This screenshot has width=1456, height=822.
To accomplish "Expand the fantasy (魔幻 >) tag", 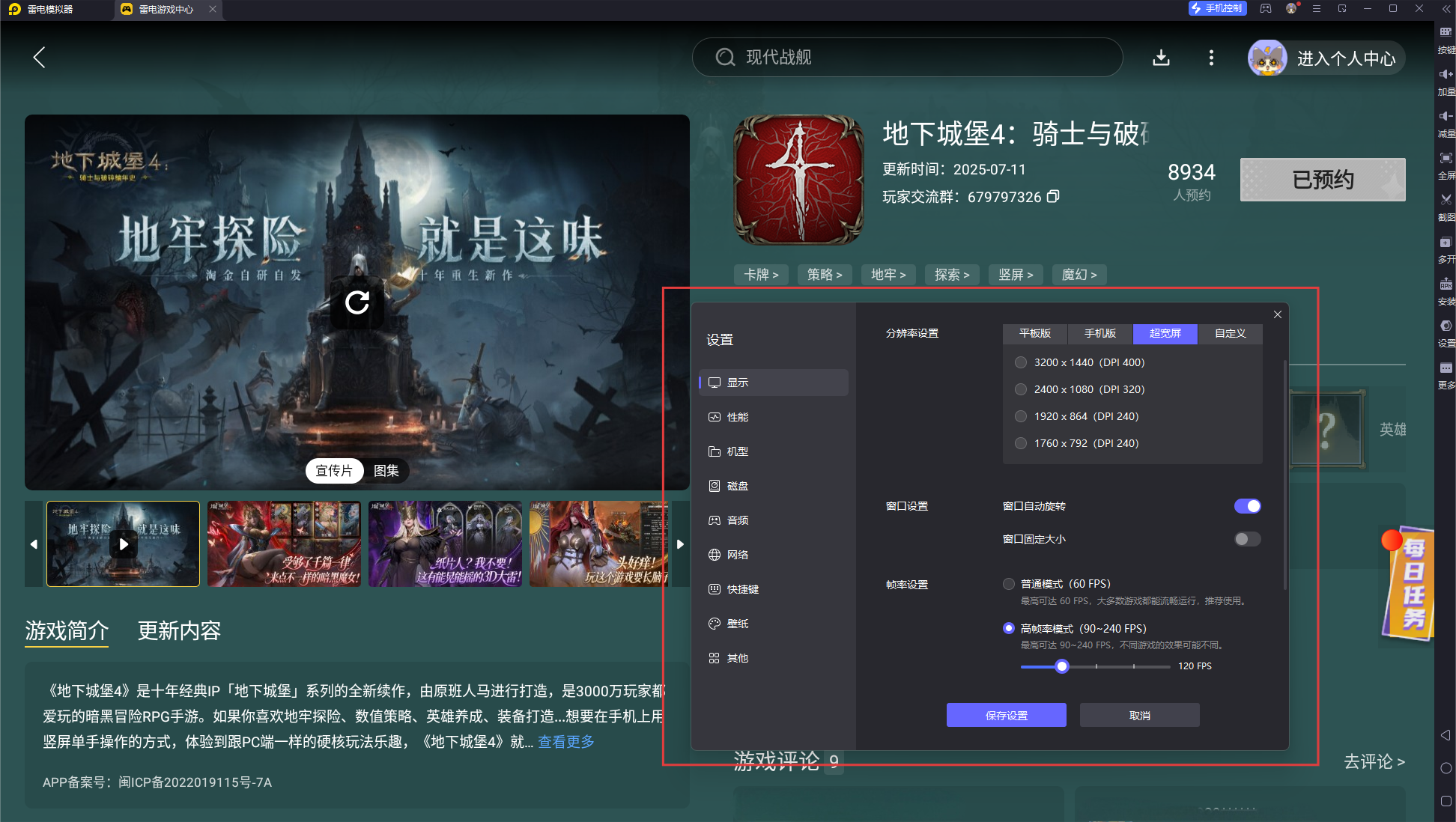I will 1079,275.
